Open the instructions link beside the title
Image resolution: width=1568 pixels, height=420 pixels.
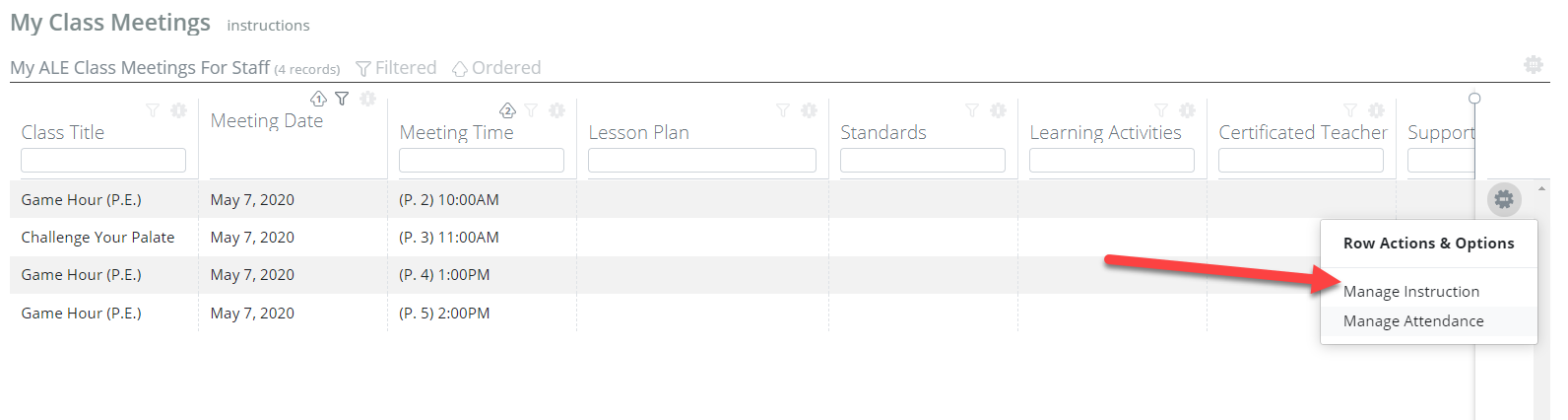[268, 26]
